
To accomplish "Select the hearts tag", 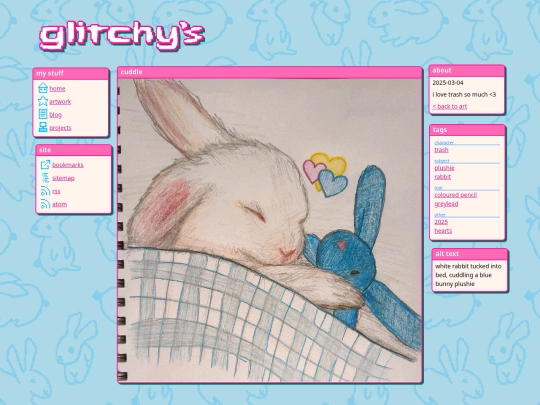I will point(443,231).
